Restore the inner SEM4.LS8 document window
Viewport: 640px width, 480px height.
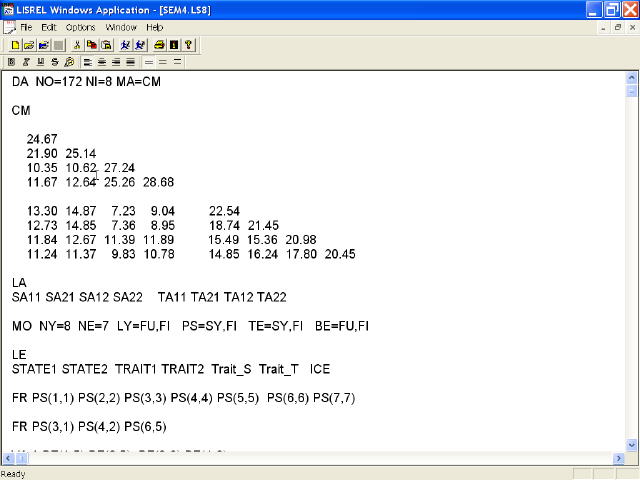(x=617, y=27)
